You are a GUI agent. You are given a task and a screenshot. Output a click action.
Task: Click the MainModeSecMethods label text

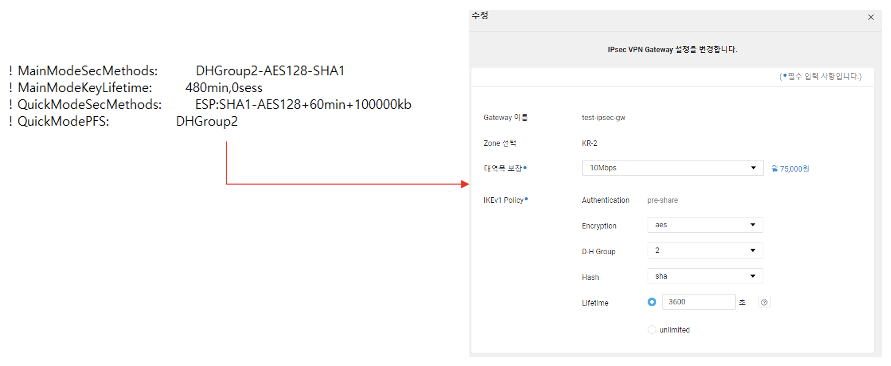(88, 71)
